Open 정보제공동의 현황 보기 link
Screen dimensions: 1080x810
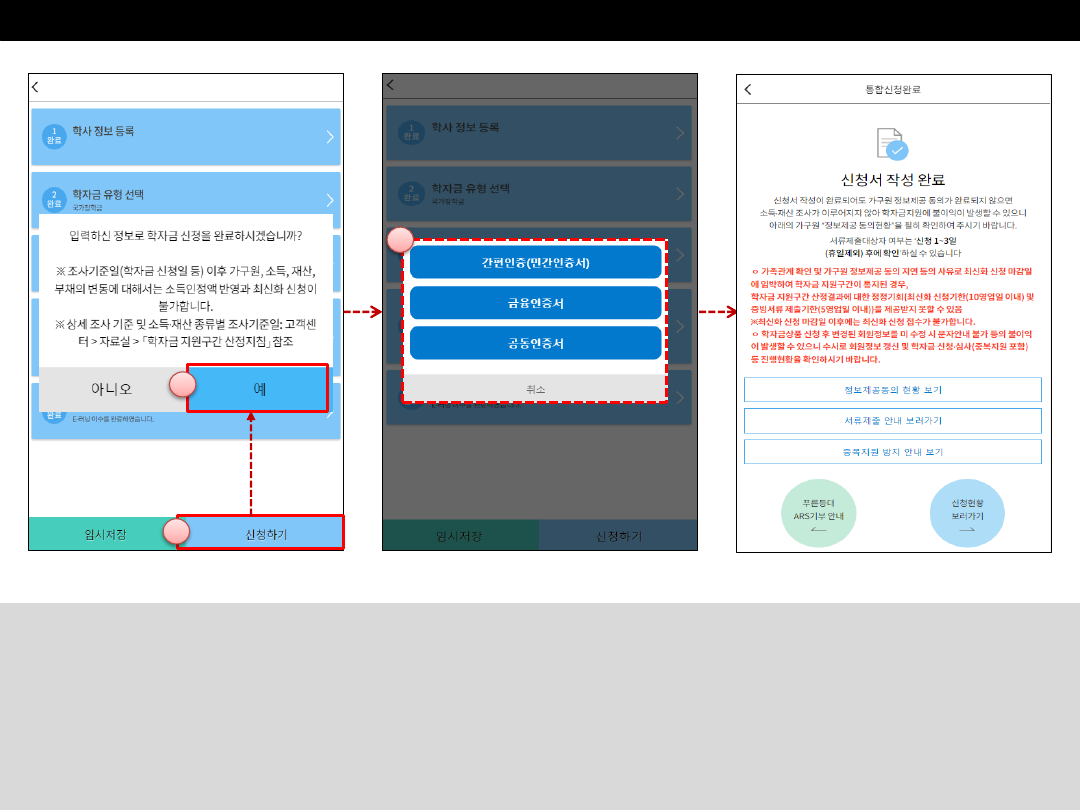(x=892, y=389)
